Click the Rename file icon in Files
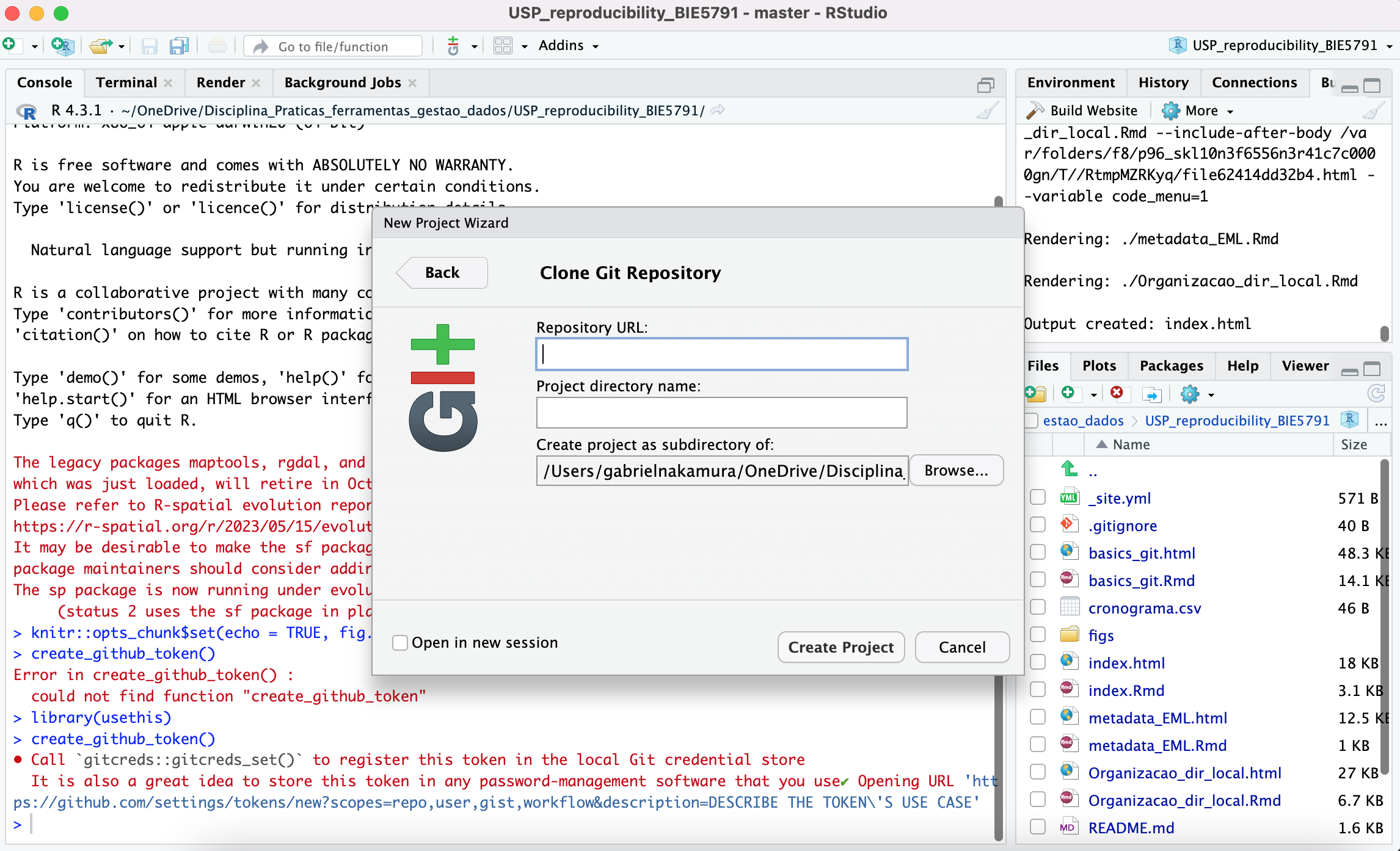The width and height of the screenshot is (1400, 851). pos(1152,394)
